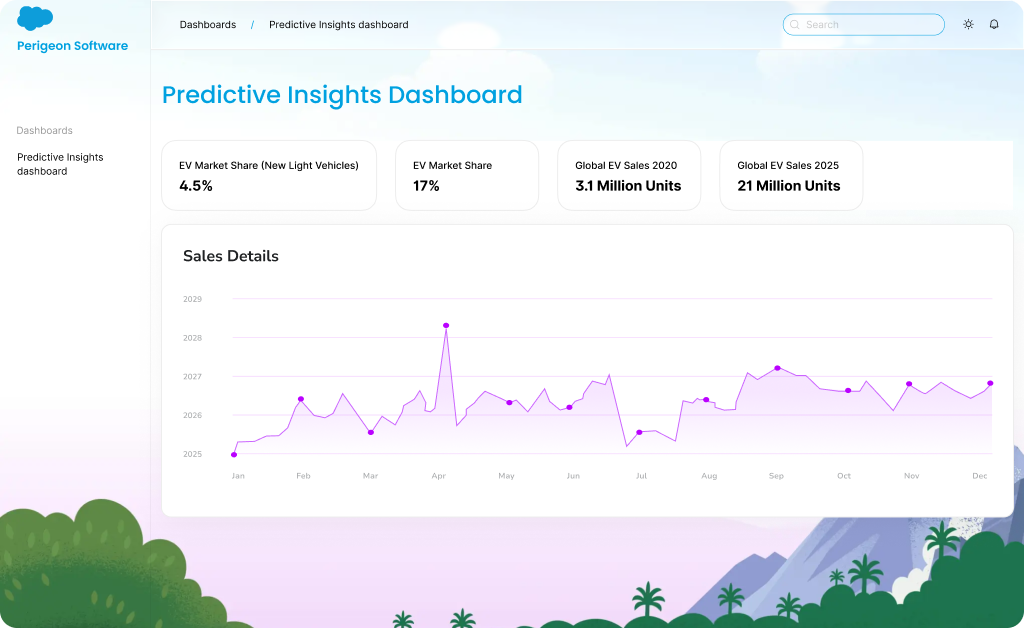
Task: Select Predictive Insights dashboard in sidebar
Action: (x=60, y=164)
